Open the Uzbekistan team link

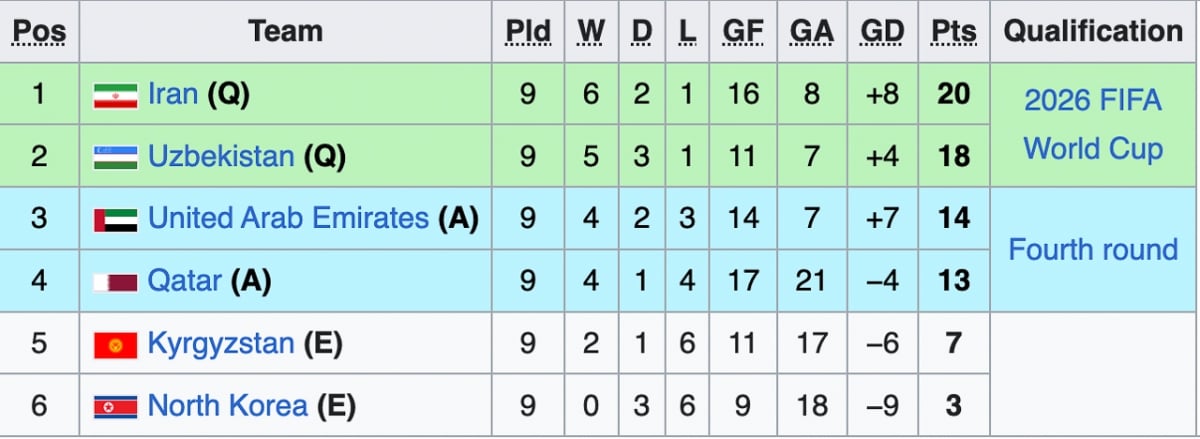[221, 156]
